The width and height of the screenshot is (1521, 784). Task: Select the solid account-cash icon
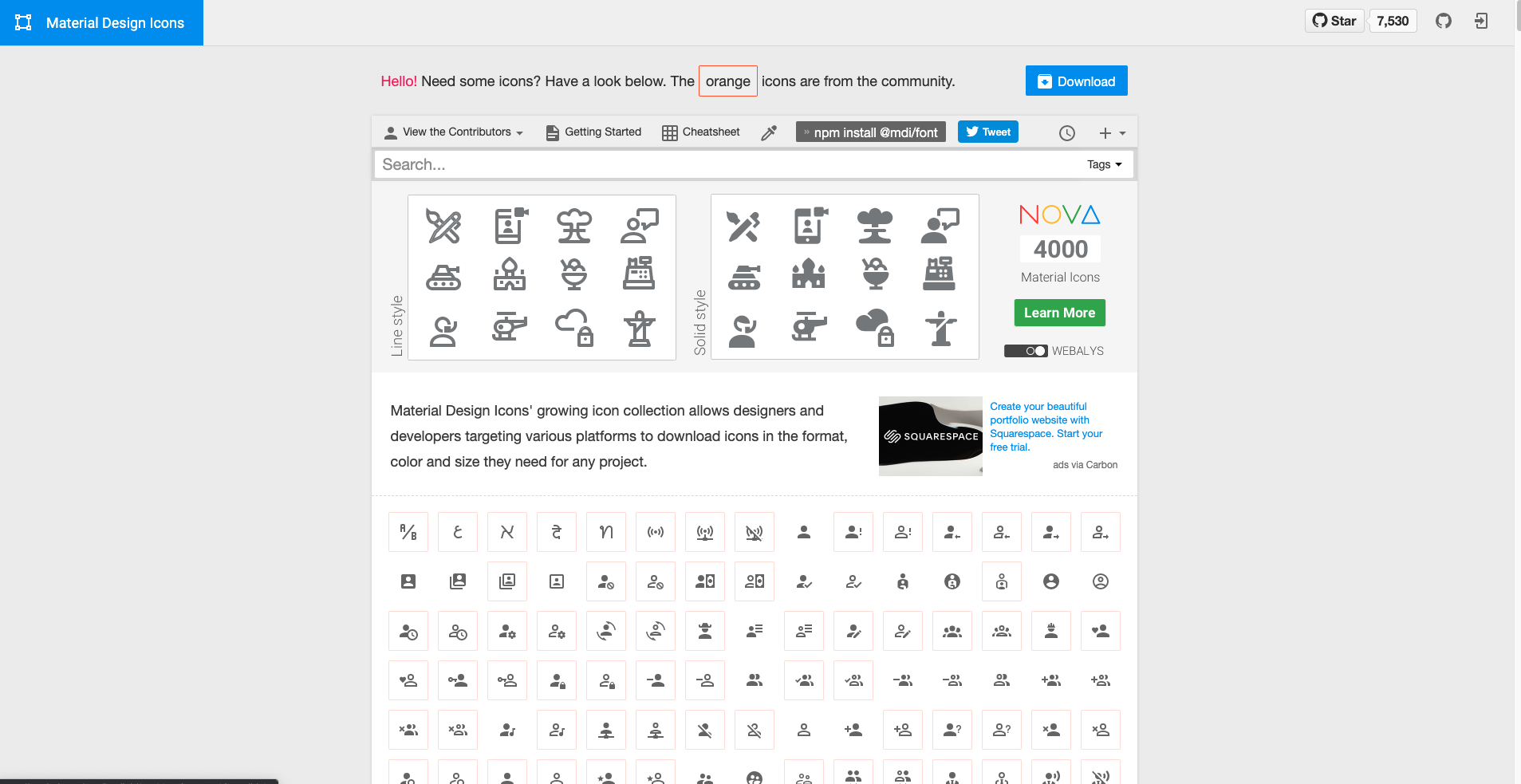(705, 581)
